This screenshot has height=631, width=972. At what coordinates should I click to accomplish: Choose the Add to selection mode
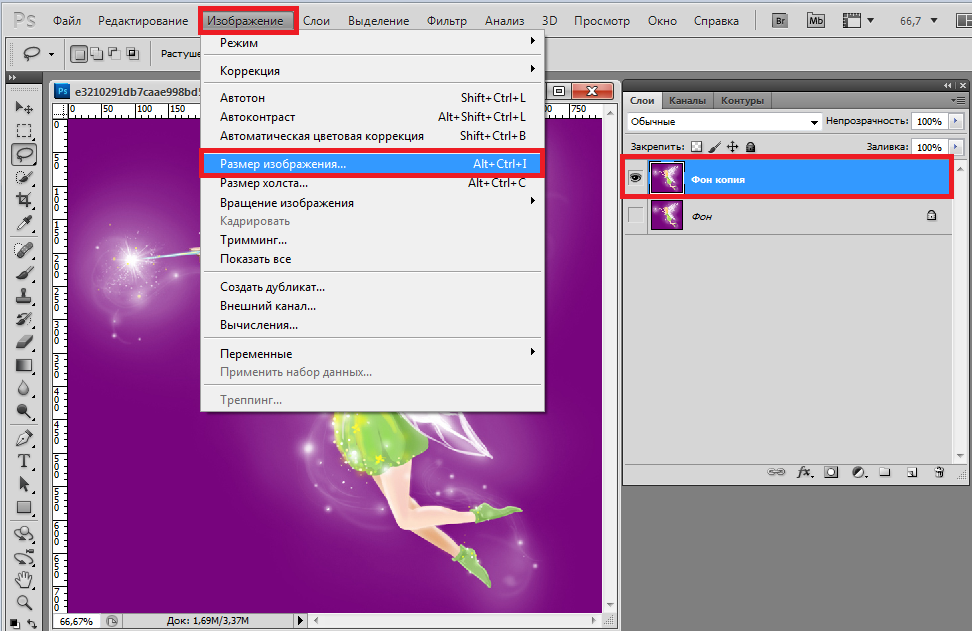(97, 54)
